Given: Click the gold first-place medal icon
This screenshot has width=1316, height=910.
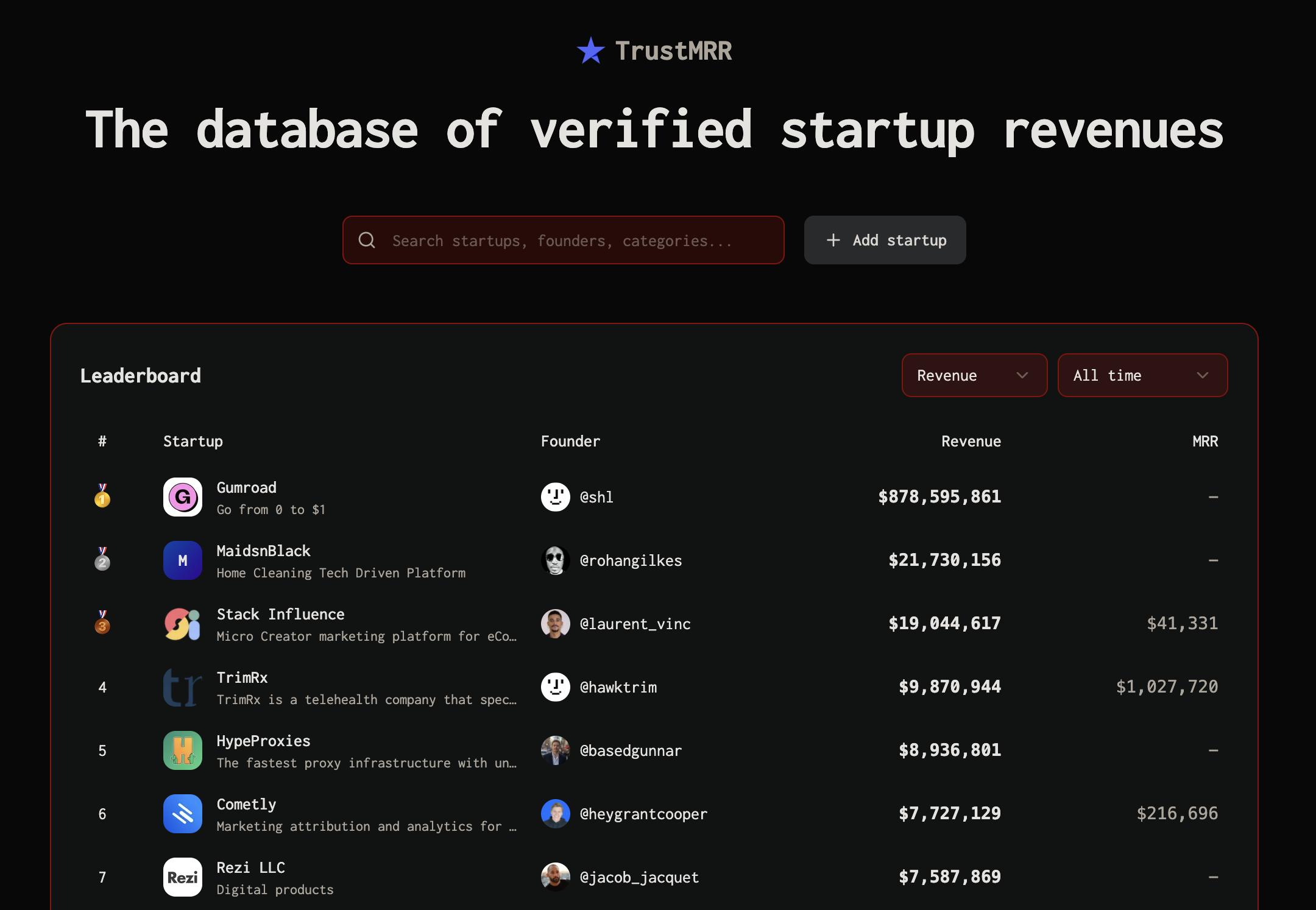Looking at the screenshot, I should pyautogui.click(x=102, y=496).
